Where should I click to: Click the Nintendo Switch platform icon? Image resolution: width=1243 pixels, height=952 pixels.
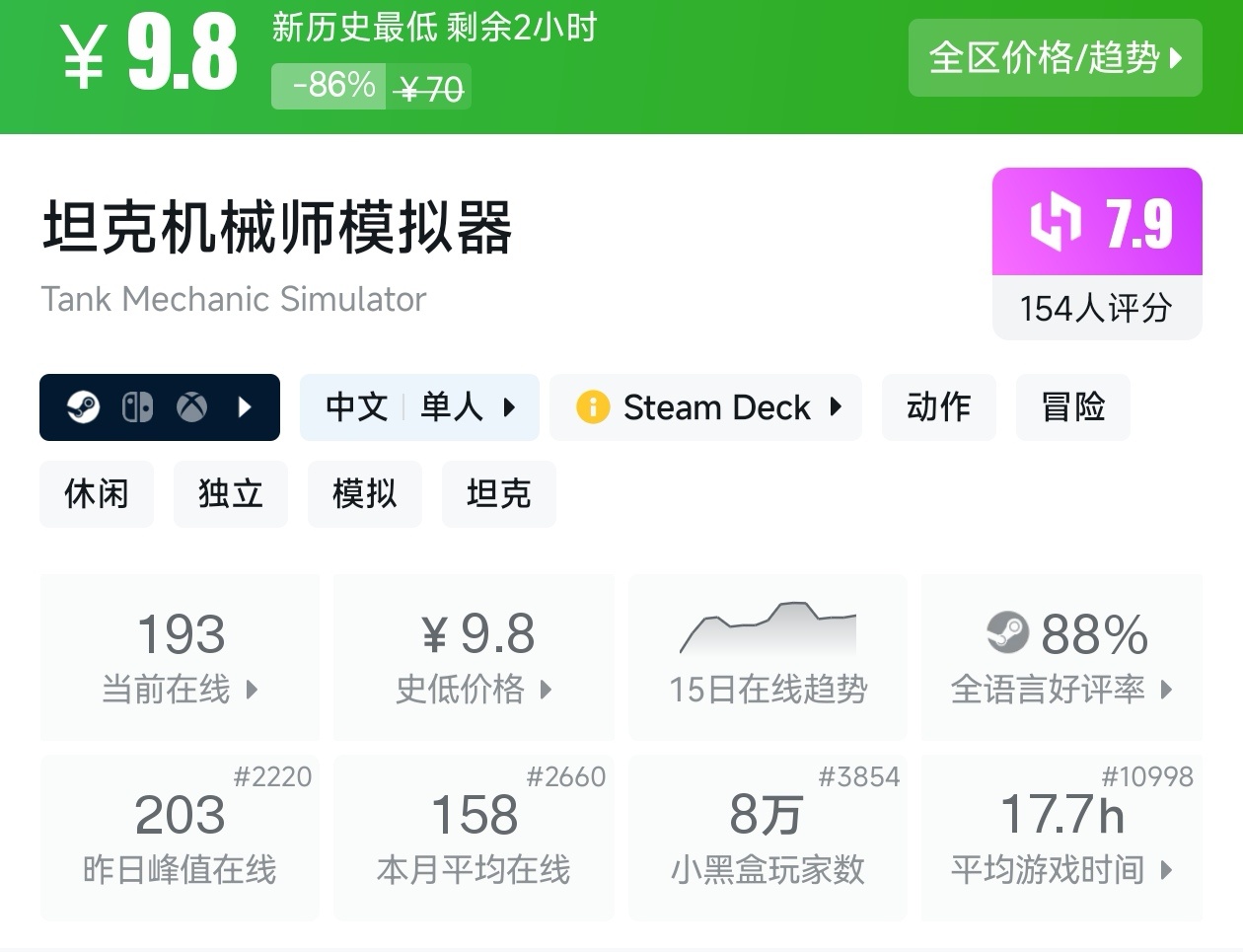(x=137, y=407)
